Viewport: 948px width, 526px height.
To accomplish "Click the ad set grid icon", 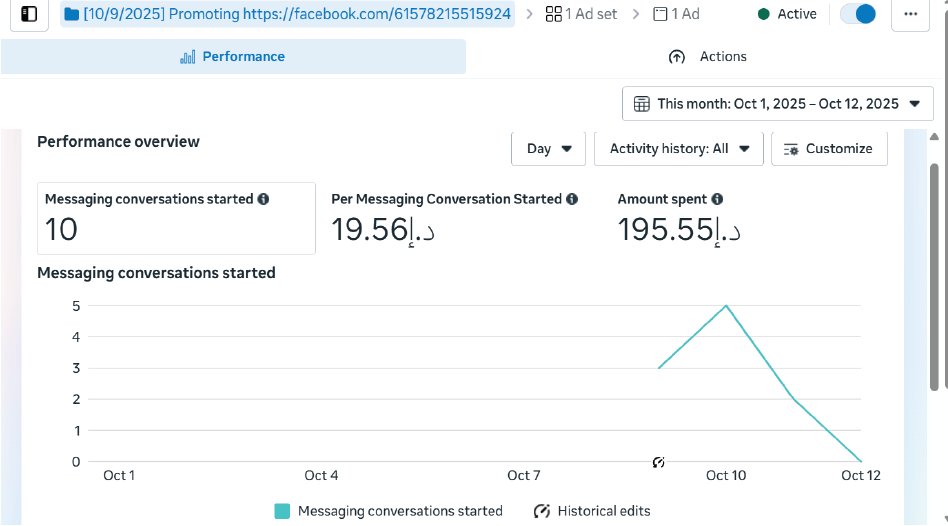I will (x=553, y=14).
